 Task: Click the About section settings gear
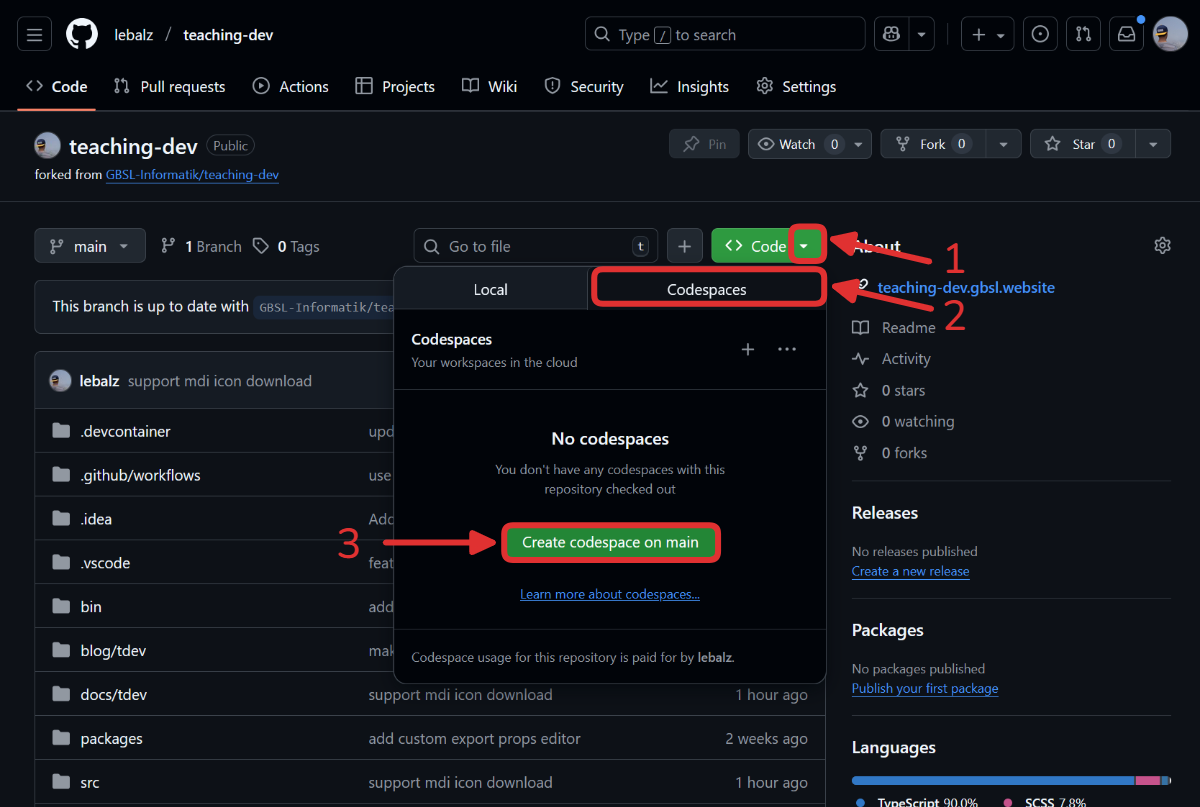pyautogui.click(x=1162, y=246)
